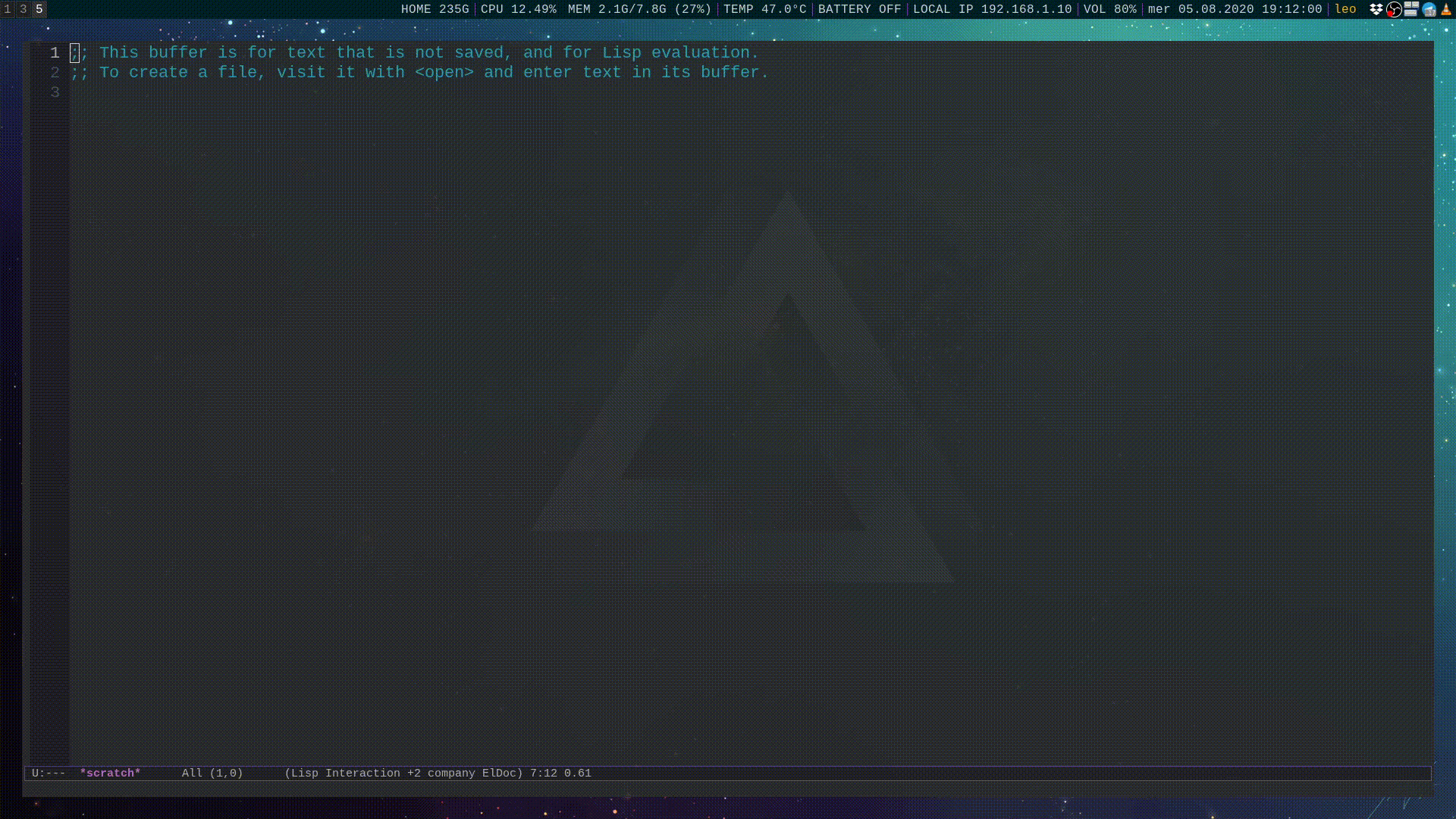1456x819 pixels.
Task: Click line number 3 in the gutter
Action: pos(55,92)
